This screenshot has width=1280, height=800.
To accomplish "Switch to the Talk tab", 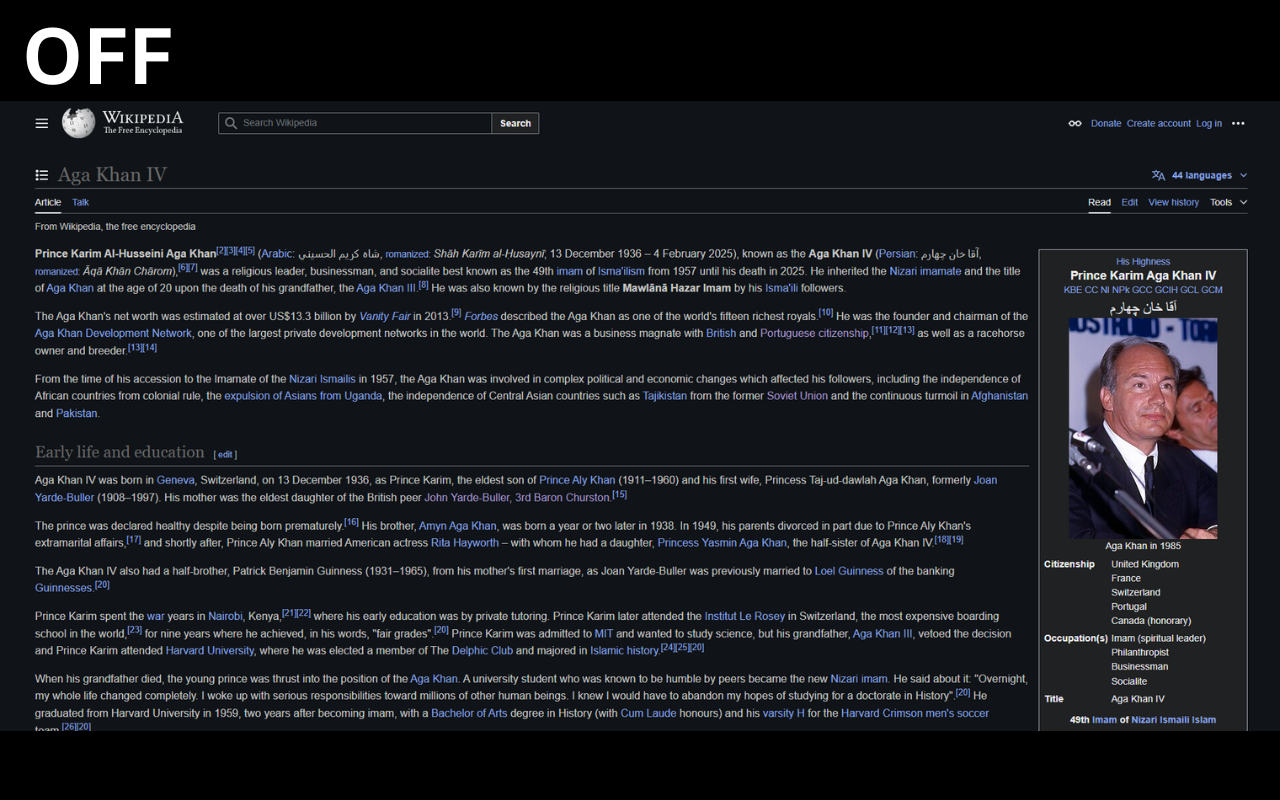I will pos(80,202).
